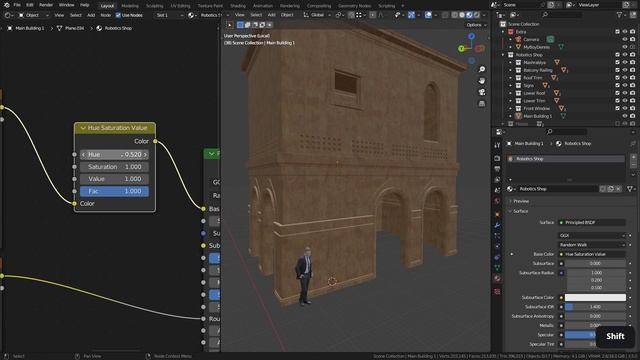The image size is (640, 360).
Task: Click the Subsurface IOR 1.400 slider
Action: (595, 307)
